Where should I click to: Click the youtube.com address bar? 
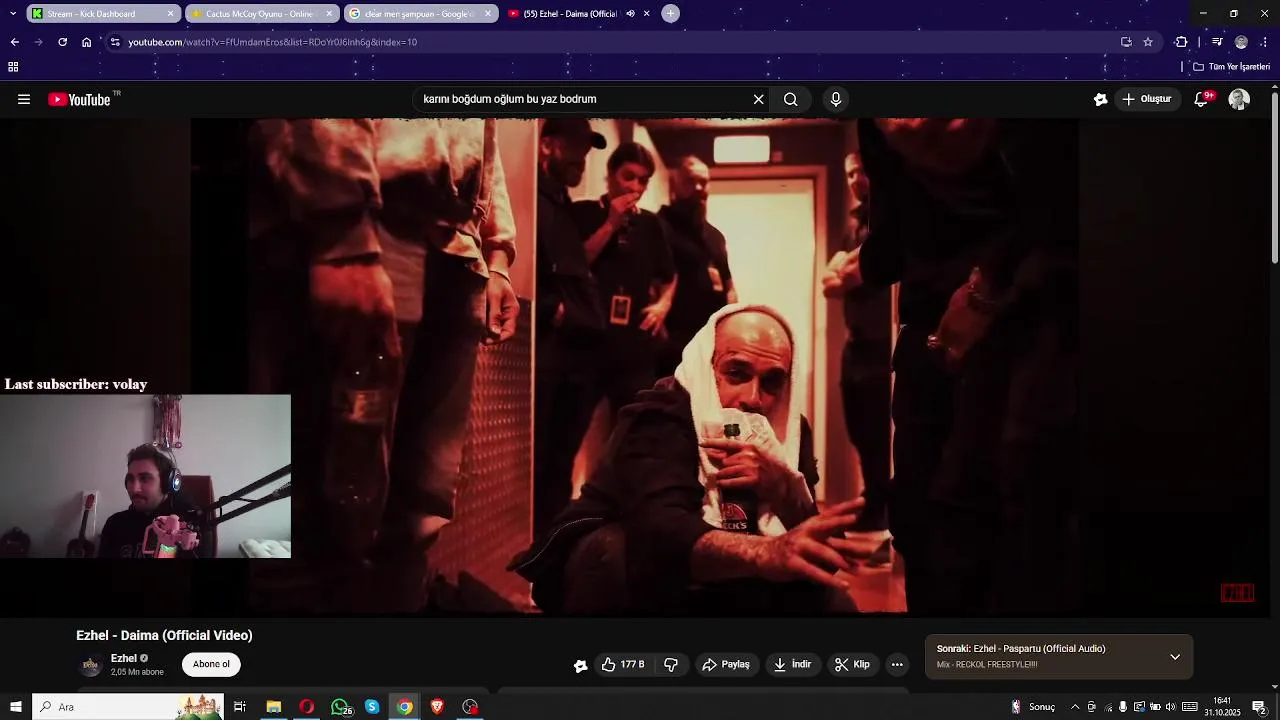(620, 42)
